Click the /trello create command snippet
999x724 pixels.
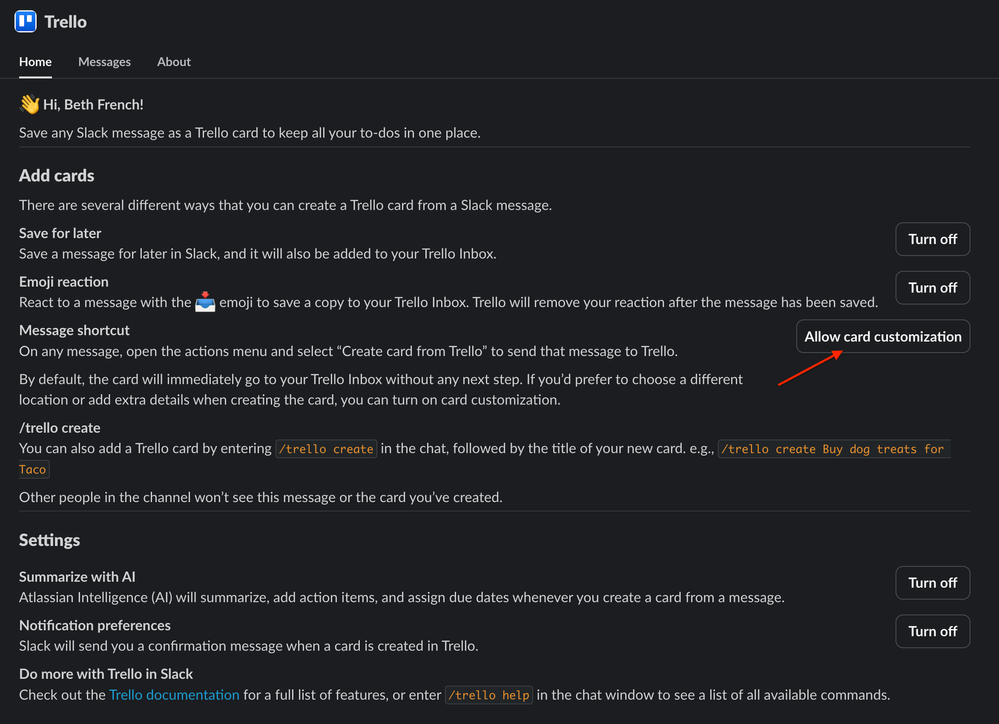[326, 448]
